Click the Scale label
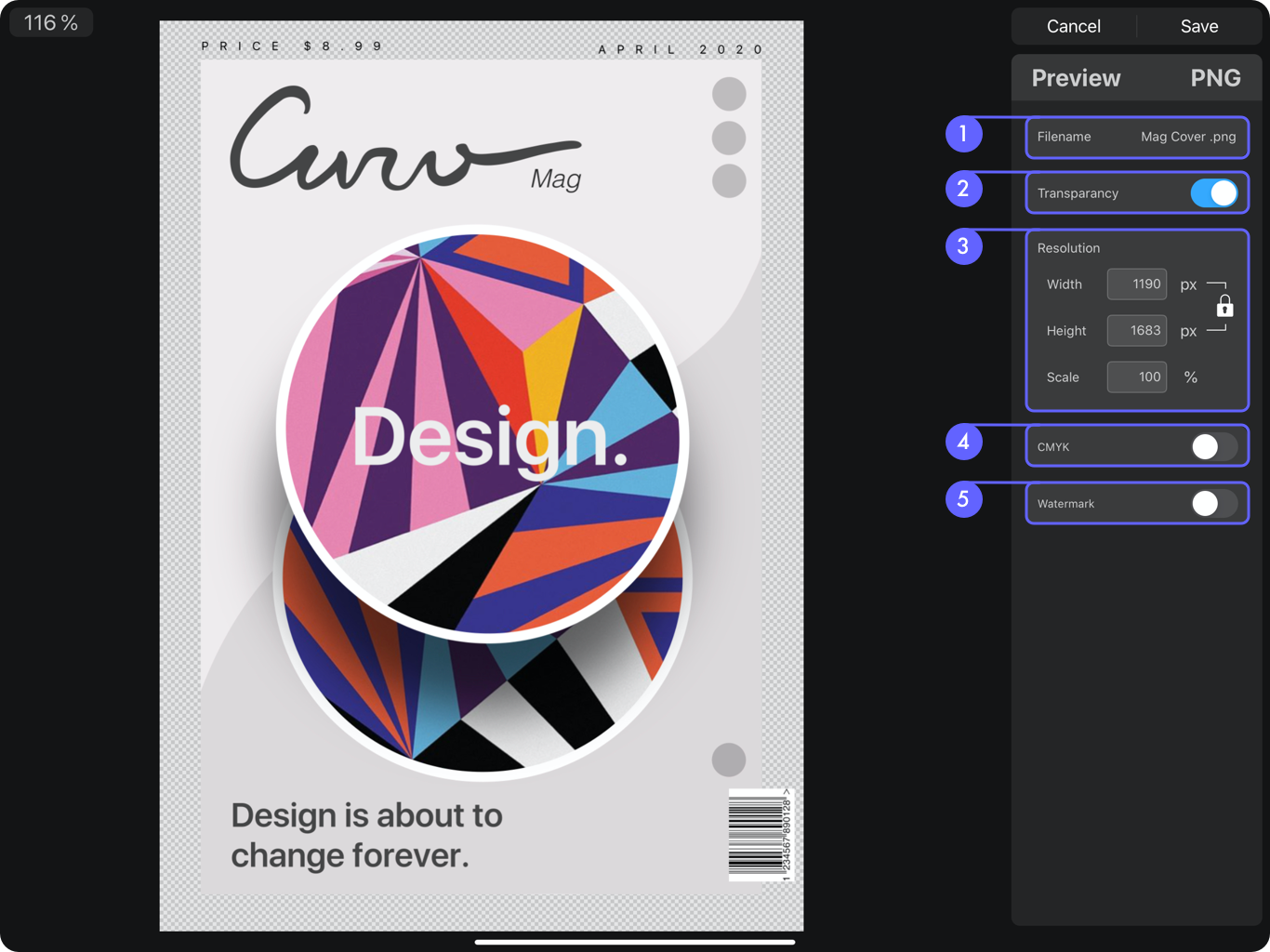 (1063, 377)
